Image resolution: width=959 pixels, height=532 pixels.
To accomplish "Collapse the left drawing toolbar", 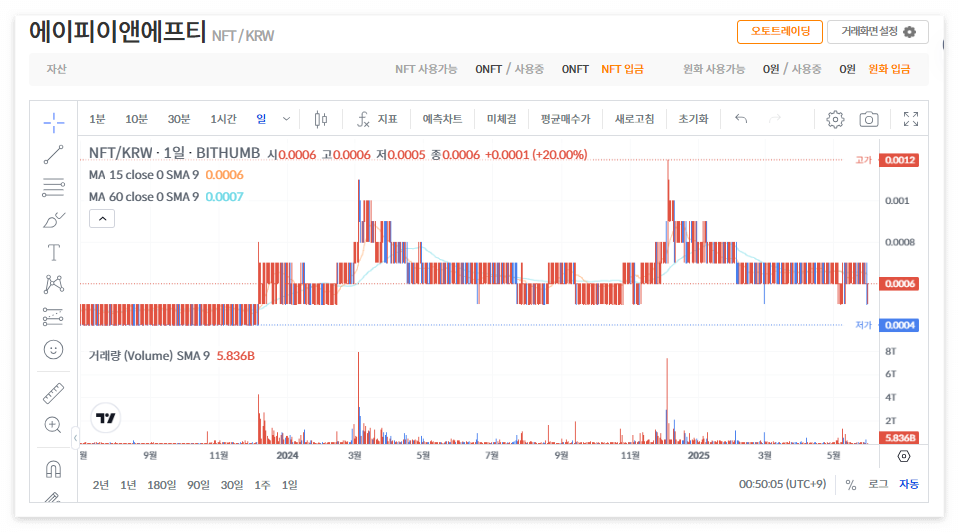I will pos(75,438).
